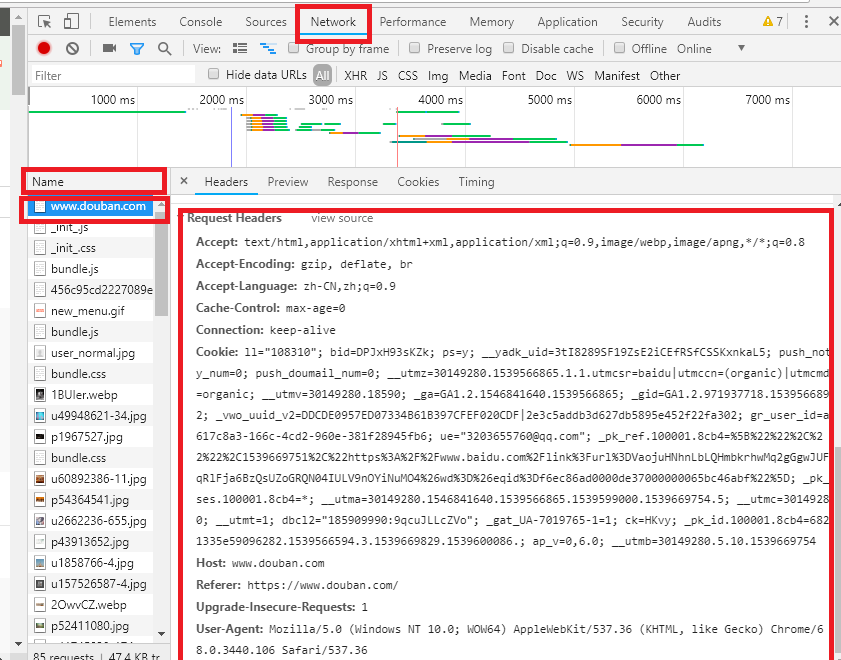Show the Preview tab of the request
The width and height of the screenshot is (841, 660).
(288, 182)
